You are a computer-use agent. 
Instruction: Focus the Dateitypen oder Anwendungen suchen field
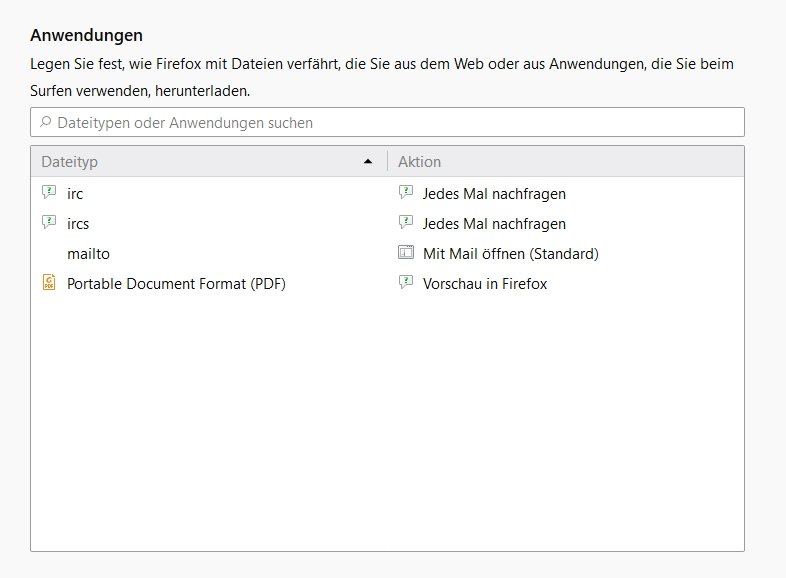click(387, 122)
